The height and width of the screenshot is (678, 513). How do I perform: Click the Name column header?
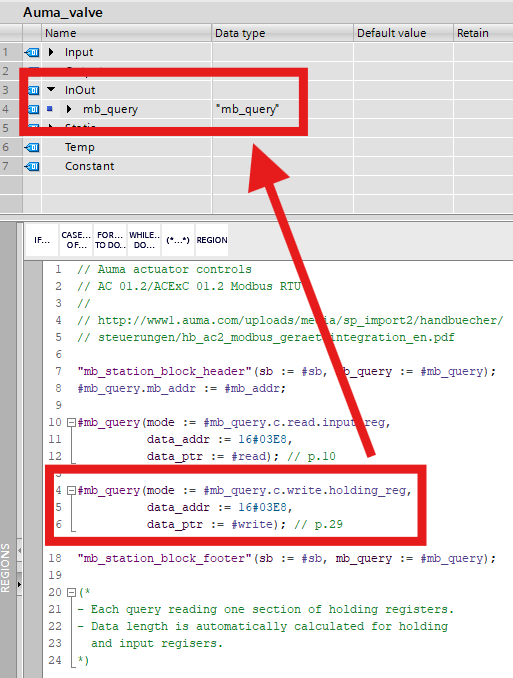[x=127, y=33]
